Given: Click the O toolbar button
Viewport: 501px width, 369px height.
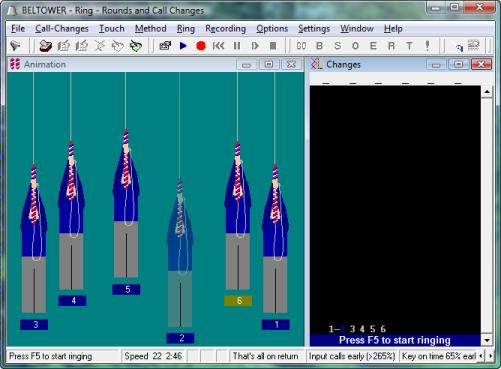Looking at the screenshot, I should click(x=355, y=46).
